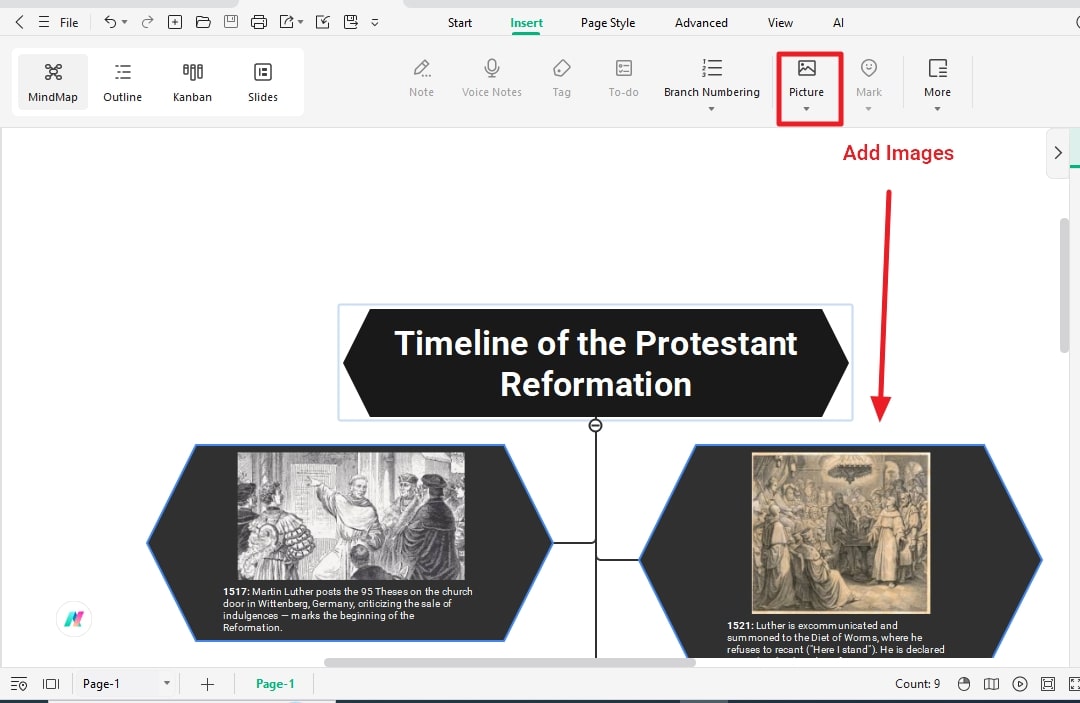Click the fit-to-page icon in status bar
The image size is (1080, 703).
tap(1048, 684)
